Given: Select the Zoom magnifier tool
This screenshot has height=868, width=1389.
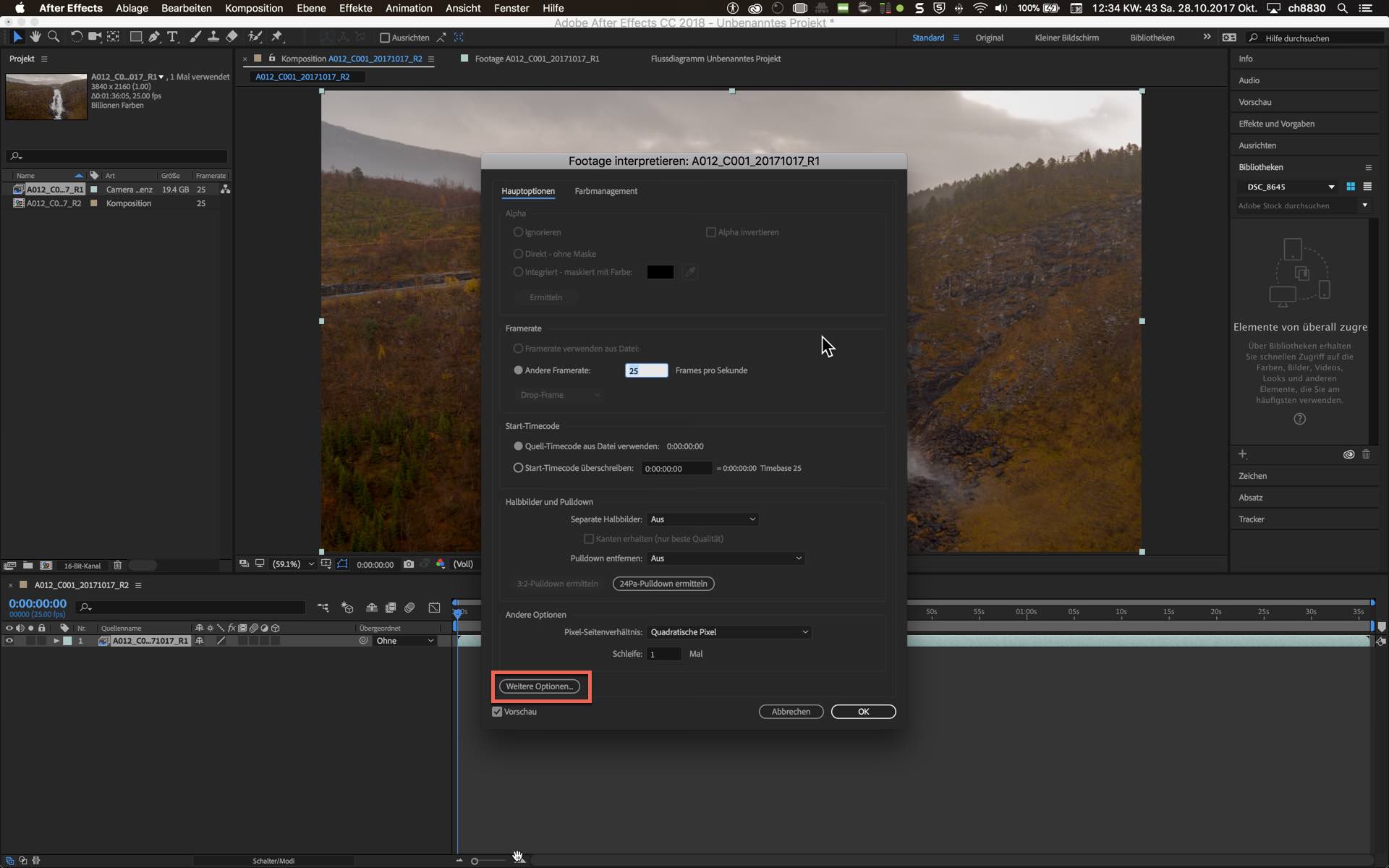Looking at the screenshot, I should 54,37.
